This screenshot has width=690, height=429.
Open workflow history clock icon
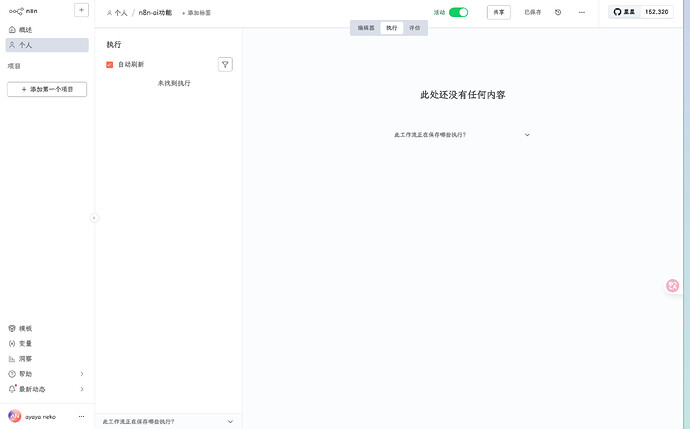(x=558, y=12)
